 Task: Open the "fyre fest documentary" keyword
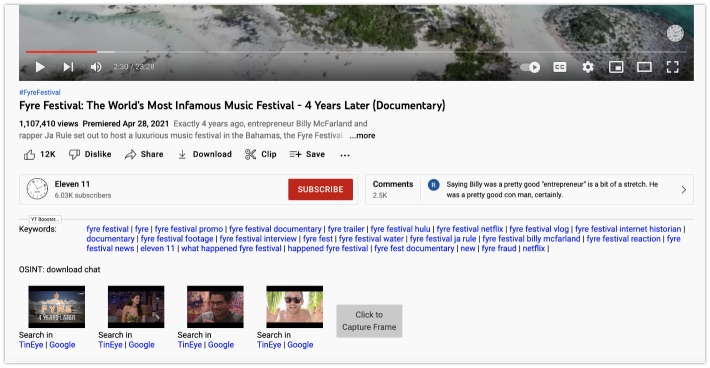(x=414, y=248)
